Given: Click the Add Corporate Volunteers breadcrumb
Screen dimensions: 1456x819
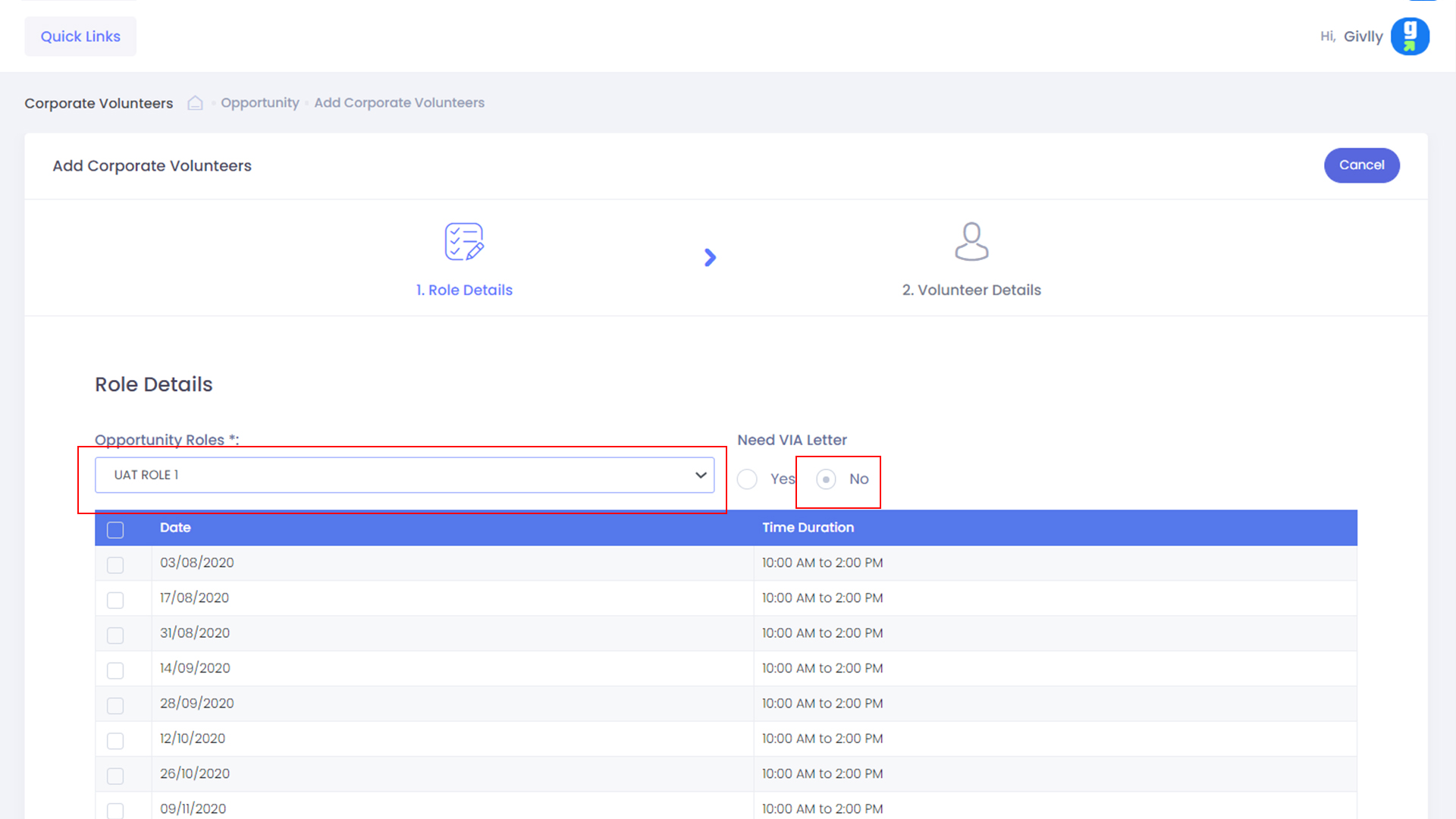Looking at the screenshot, I should [399, 103].
